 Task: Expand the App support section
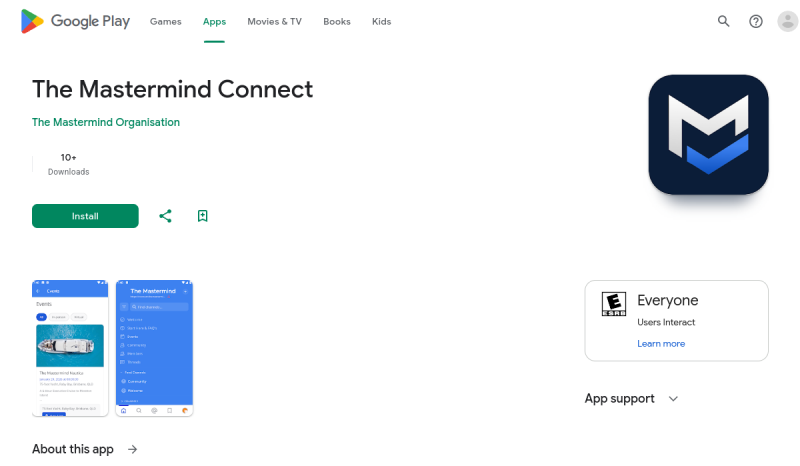[632, 399]
